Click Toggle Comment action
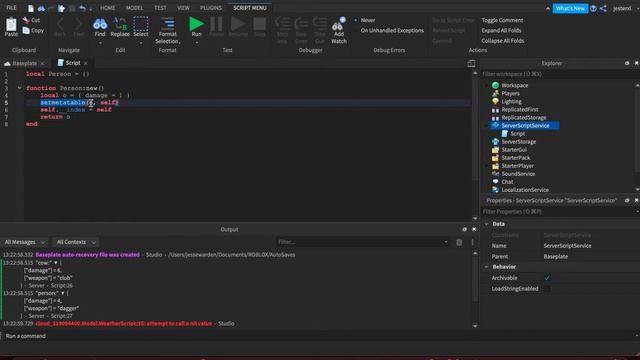Viewport: 640px width, 360px height. (x=502, y=20)
